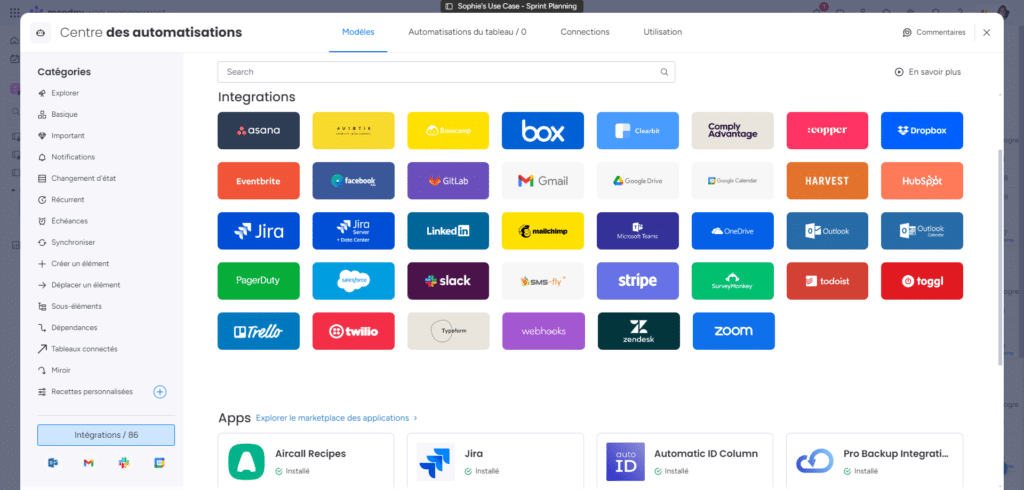Open the PagerDuty integration tile
Image resolution: width=1024 pixels, height=490 pixels.
point(259,281)
